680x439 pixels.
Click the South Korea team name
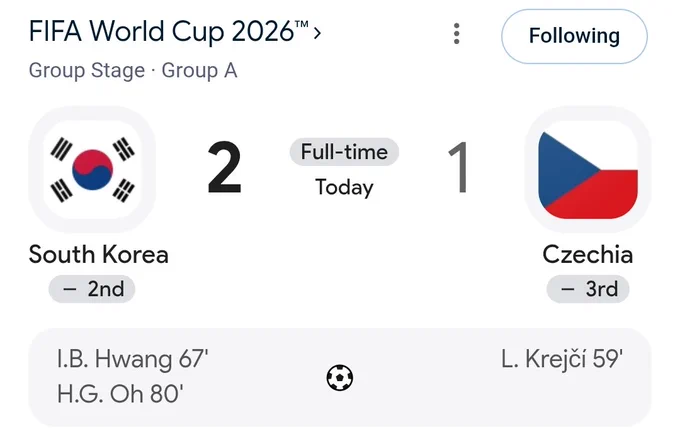tap(98, 254)
